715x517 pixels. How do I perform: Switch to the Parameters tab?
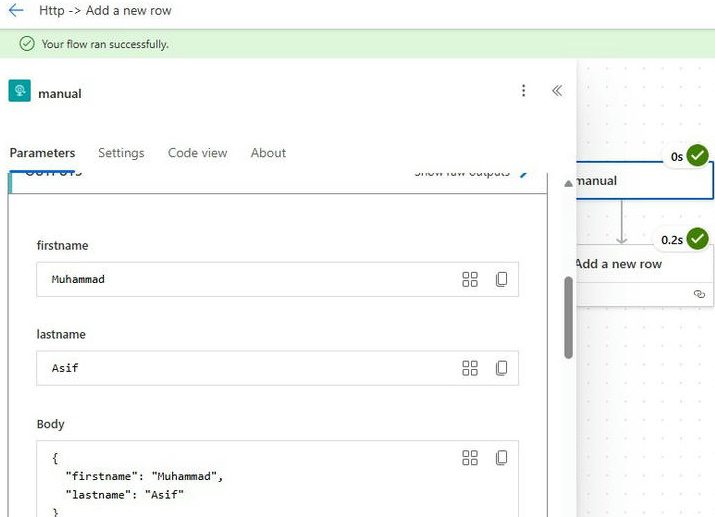click(42, 153)
